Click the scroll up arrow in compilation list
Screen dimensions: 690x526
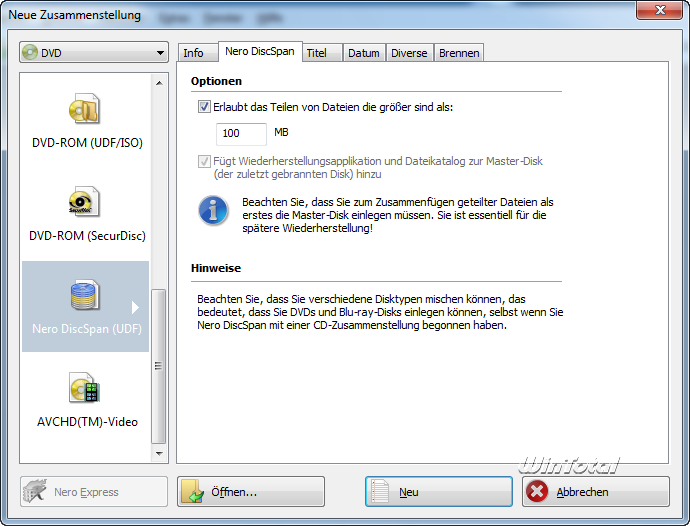[x=159, y=83]
